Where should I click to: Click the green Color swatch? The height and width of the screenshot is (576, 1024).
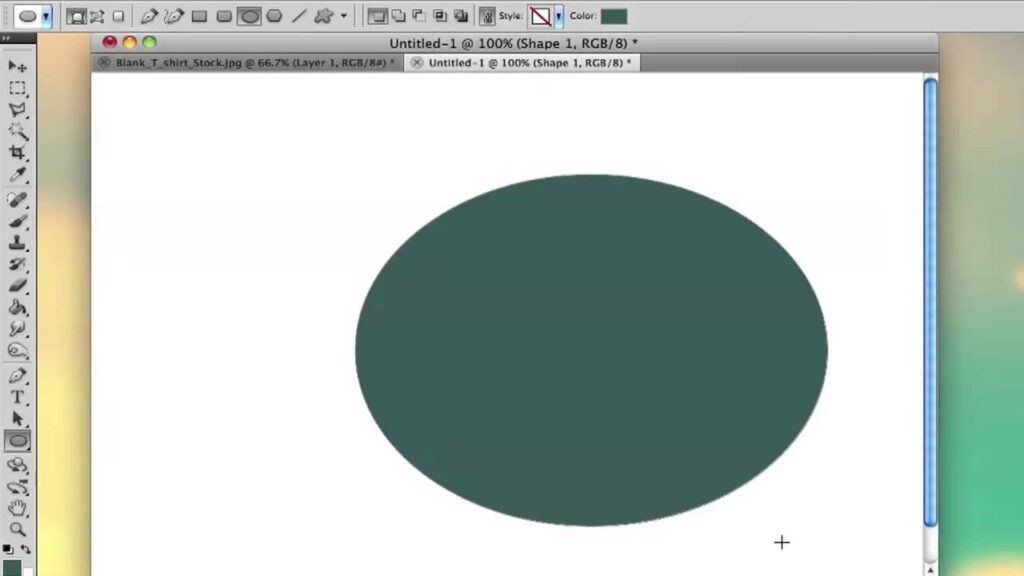pyautogui.click(x=614, y=16)
